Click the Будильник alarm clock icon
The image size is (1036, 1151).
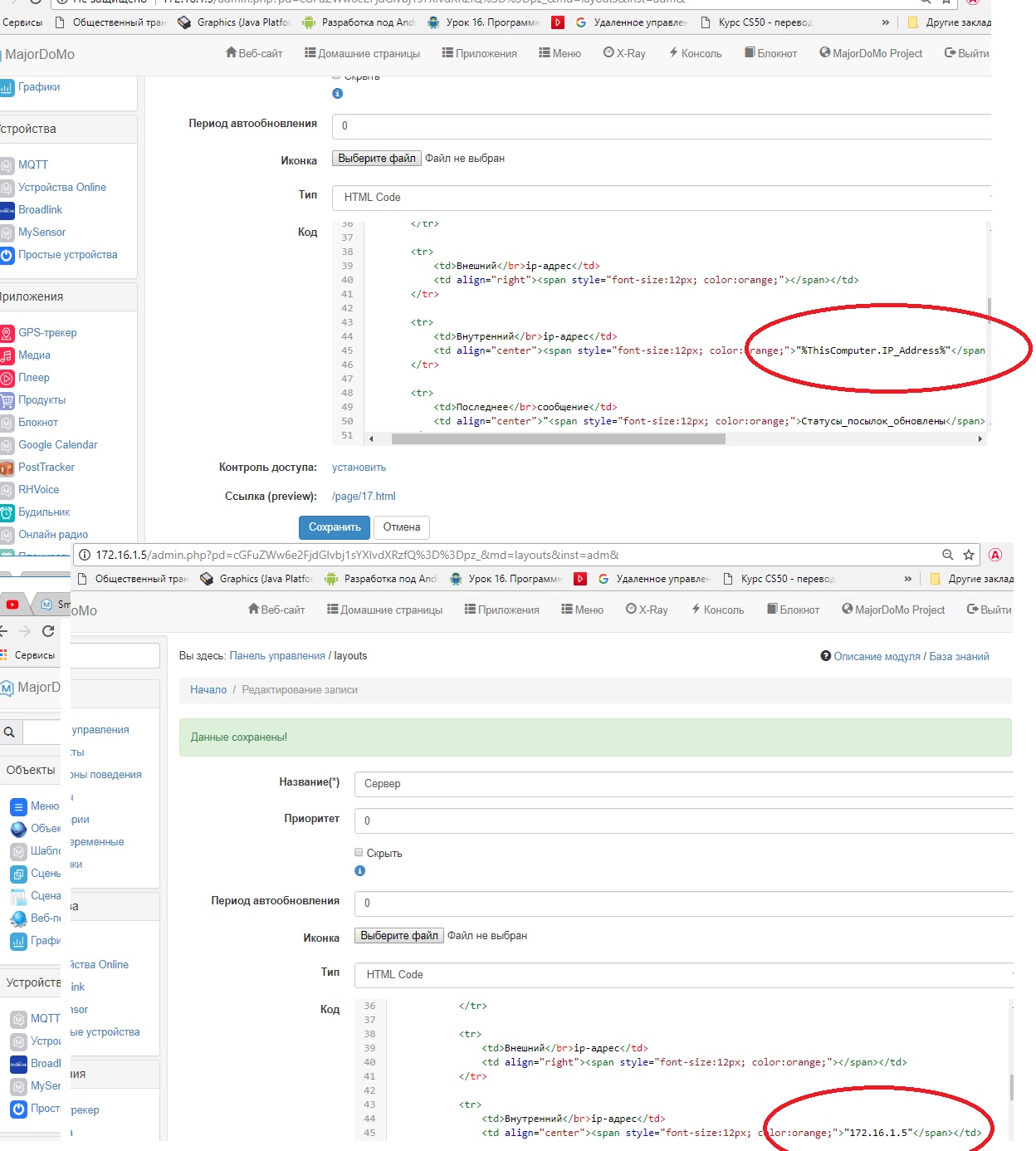(x=7, y=512)
